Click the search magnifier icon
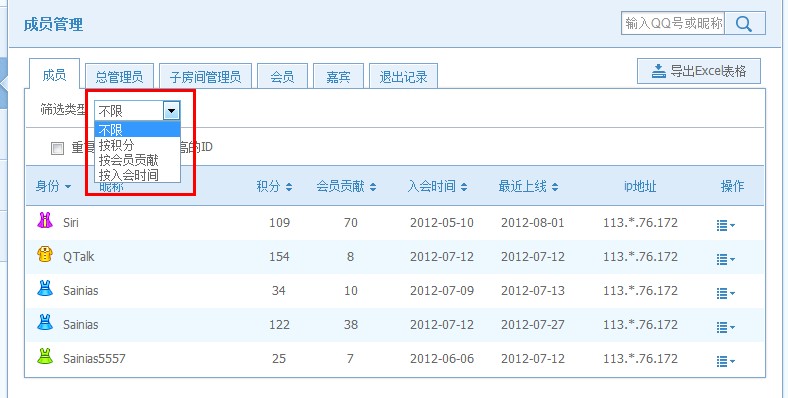The width and height of the screenshot is (788, 398). pyautogui.click(x=744, y=24)
